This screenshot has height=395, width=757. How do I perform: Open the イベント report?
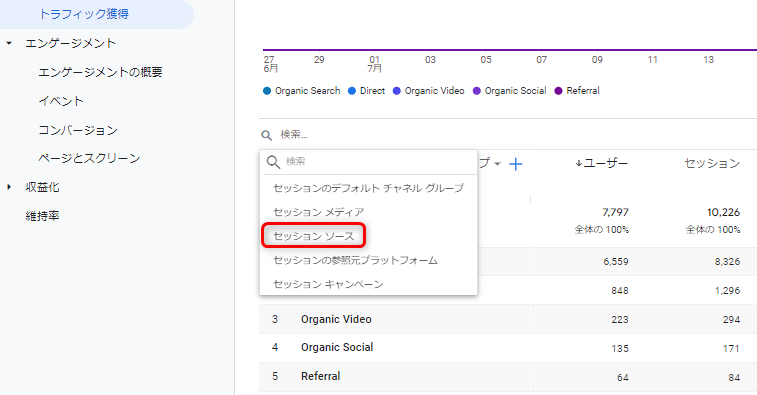pyautogui.click(x=61, y=101)
